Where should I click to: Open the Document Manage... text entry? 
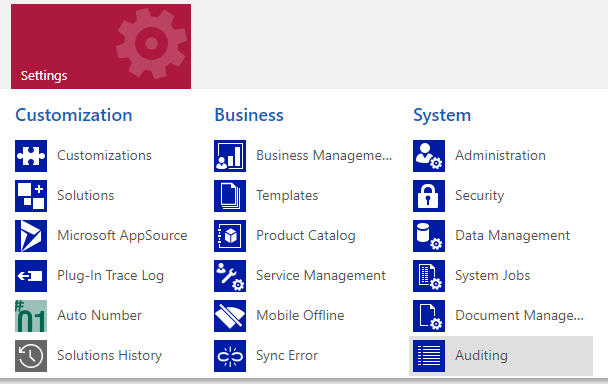tap(519, 316)
